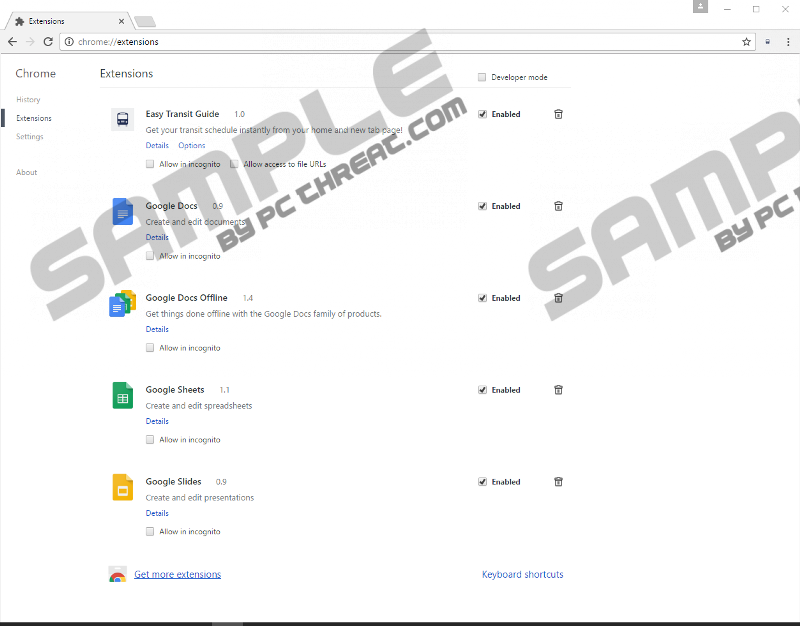The image size is (800, 626).
Task: Open the Chrome three-dot menu
Action: [787, 42]
